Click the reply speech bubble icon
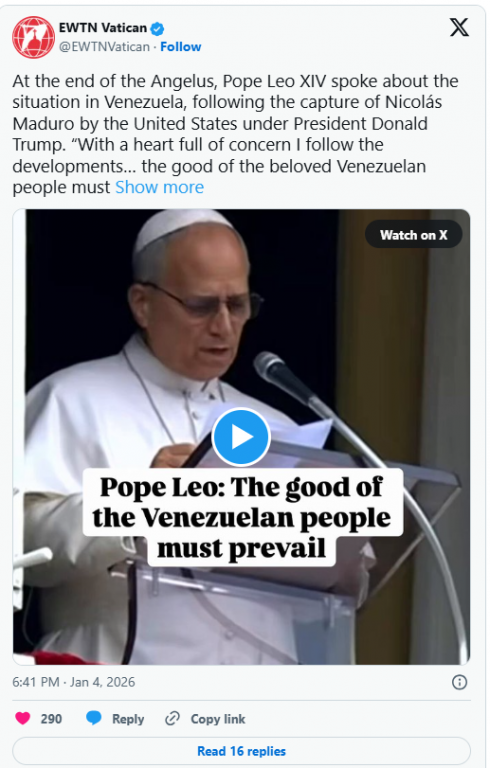 94,718
